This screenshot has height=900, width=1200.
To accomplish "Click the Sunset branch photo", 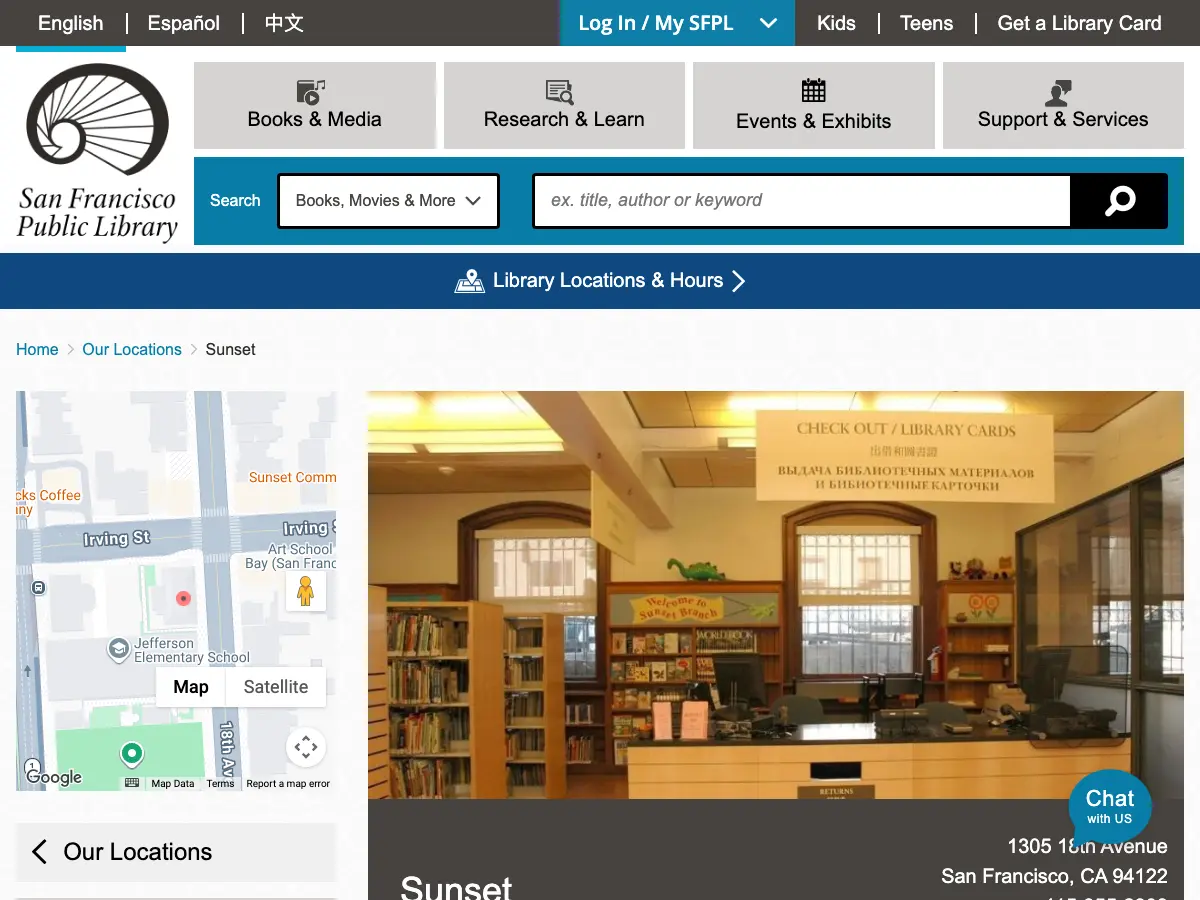I will [776, 595].
